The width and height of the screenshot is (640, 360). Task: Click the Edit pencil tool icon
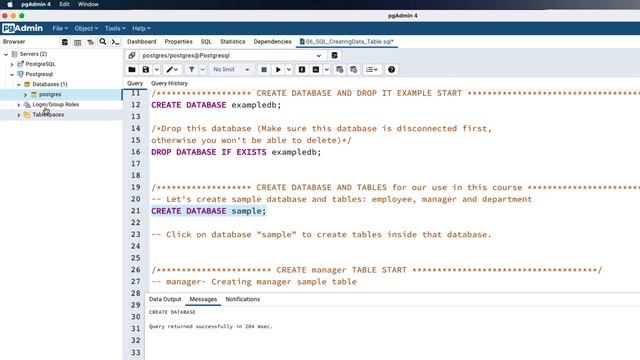(170, 70)
